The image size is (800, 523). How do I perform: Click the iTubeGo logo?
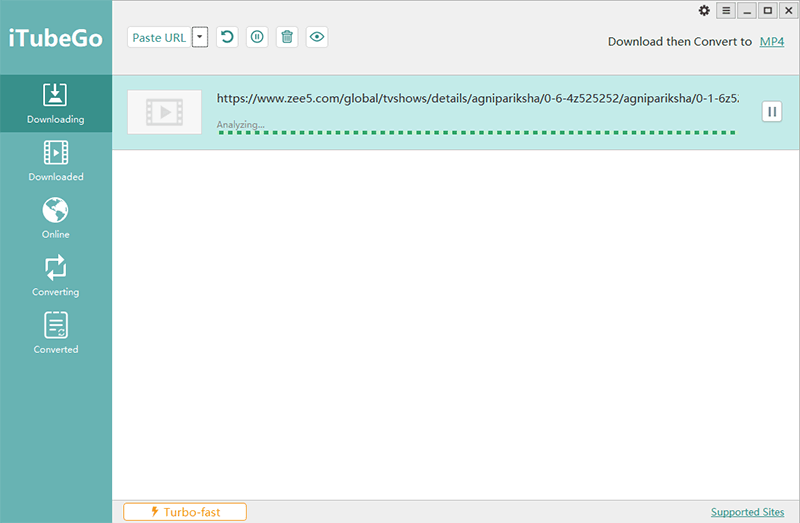(56, 38)
